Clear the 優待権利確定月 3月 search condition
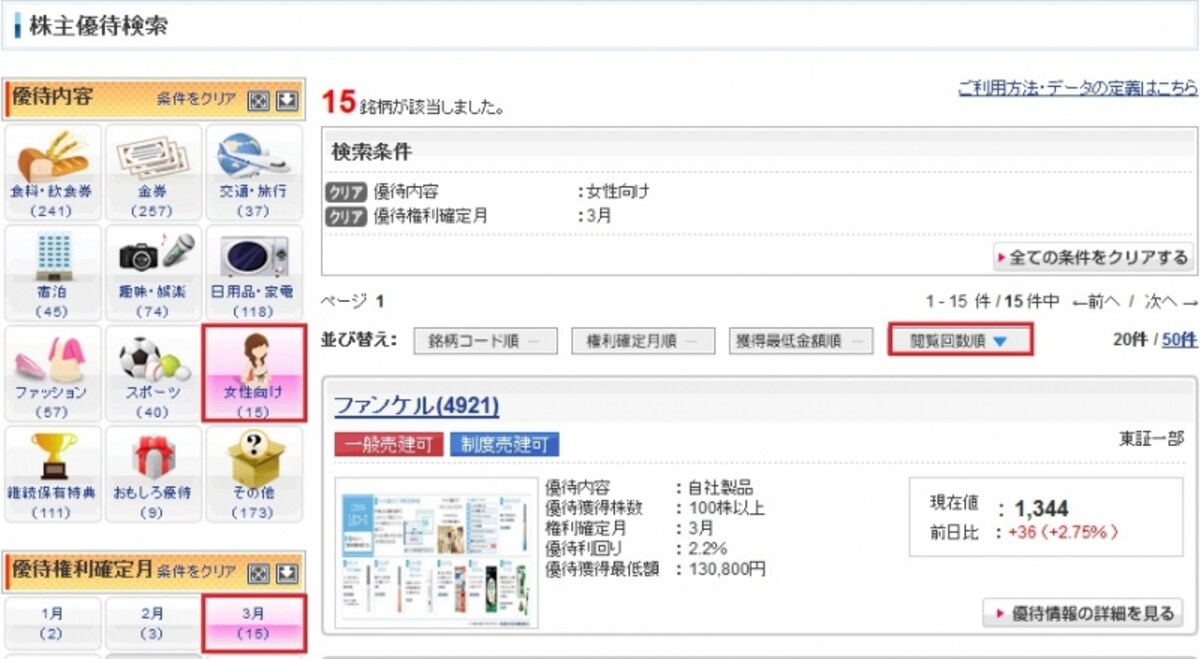Image resolution: width=1200 pixels, height=659 pixels. click(346, 215)
